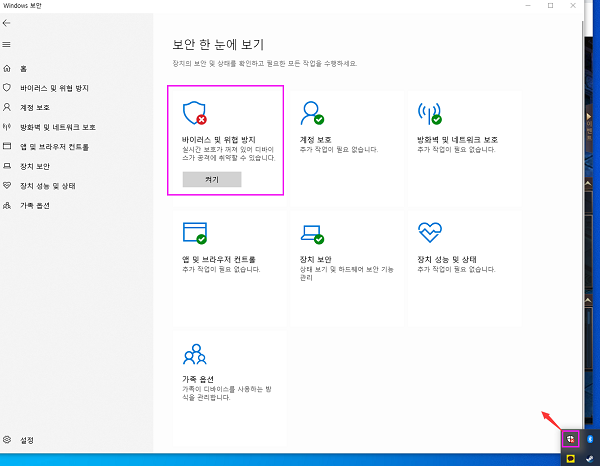Click the Steam tray icon

coord(590,458)
